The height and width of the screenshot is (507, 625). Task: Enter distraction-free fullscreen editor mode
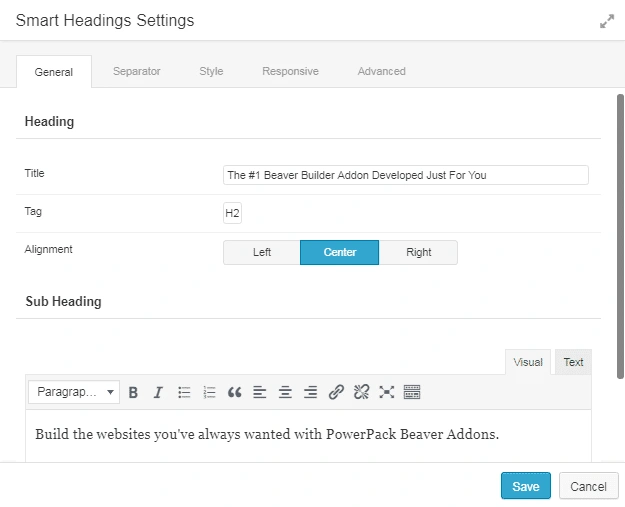click(387, 392)
